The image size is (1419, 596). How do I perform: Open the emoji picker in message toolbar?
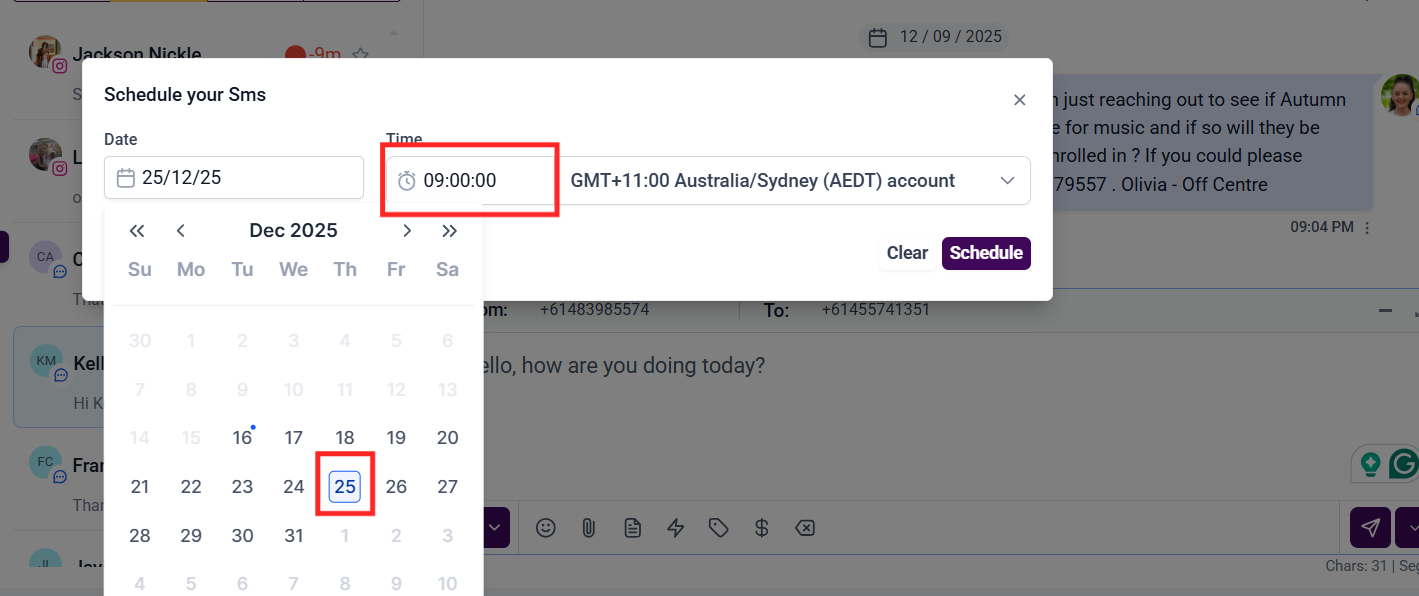point(545,527)
